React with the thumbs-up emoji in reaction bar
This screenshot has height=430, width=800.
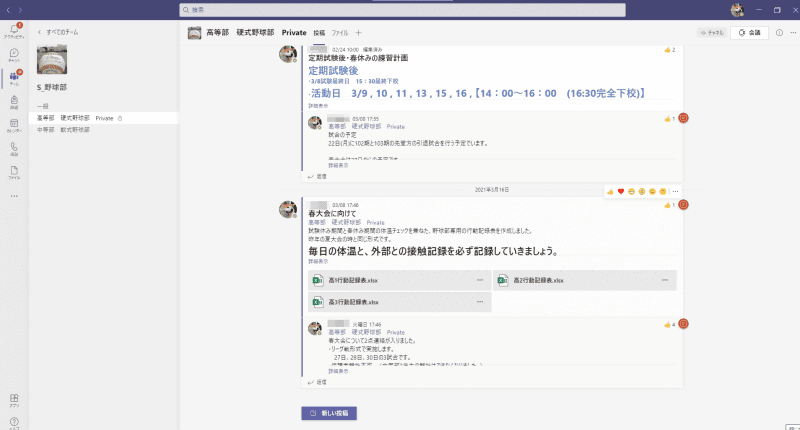click(610, 191)
